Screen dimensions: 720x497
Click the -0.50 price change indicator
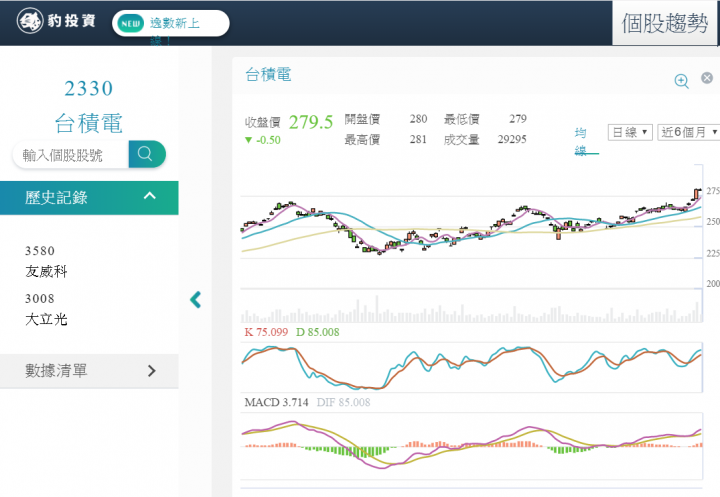click(x=263, y=140)
